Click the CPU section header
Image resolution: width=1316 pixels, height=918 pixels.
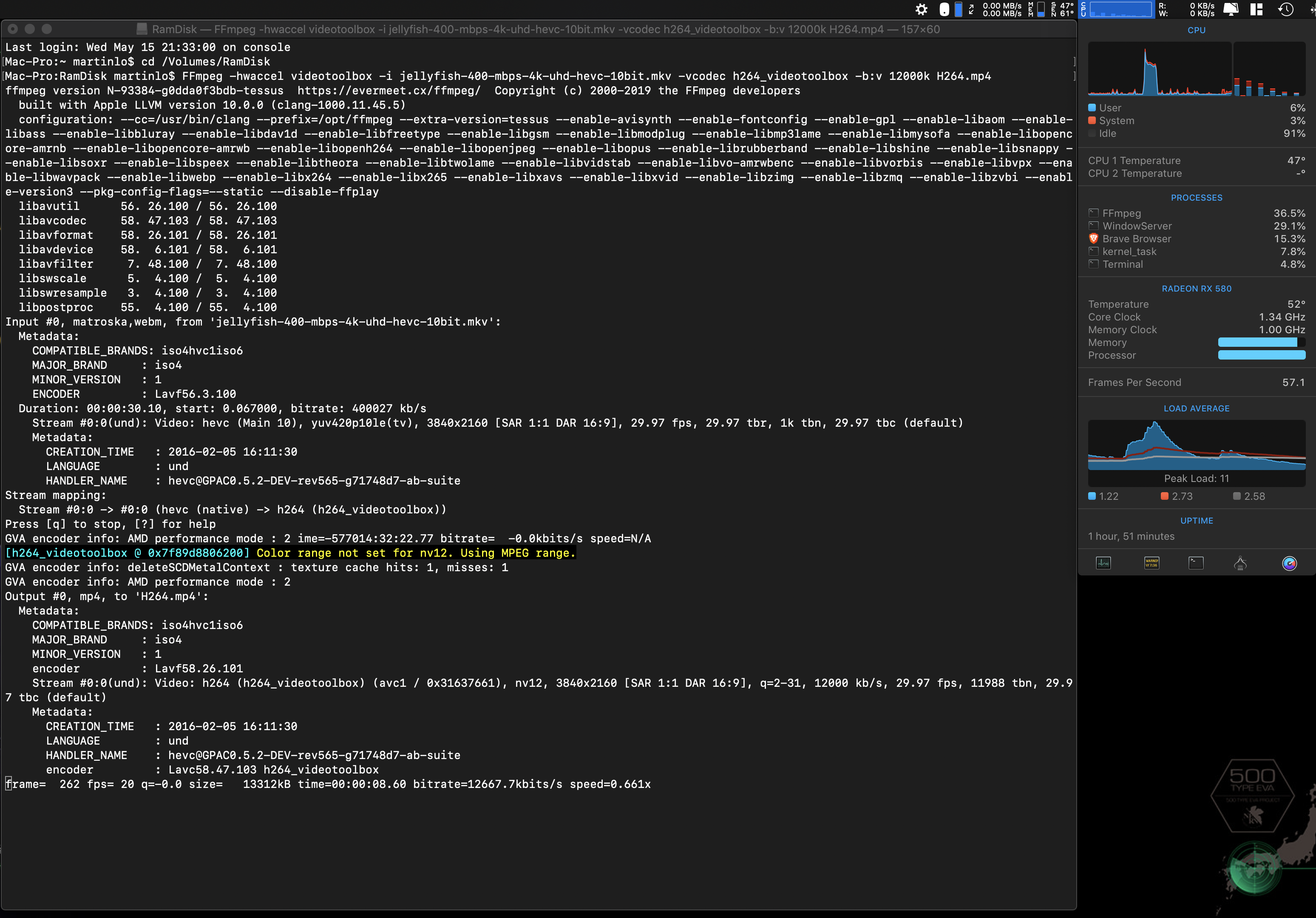pos(1196,30)
